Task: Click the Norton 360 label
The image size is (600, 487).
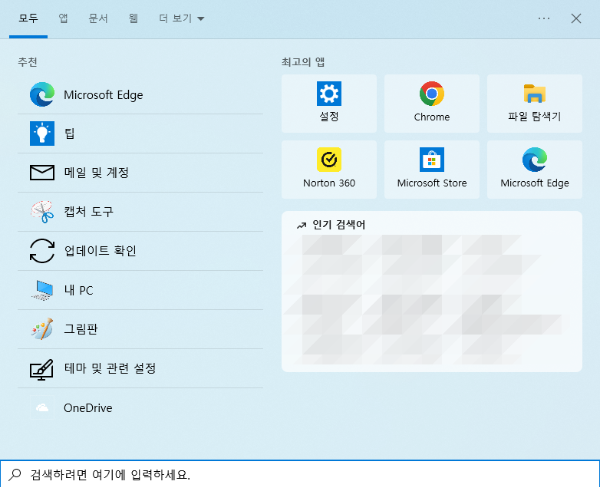Action: point(329,183)
